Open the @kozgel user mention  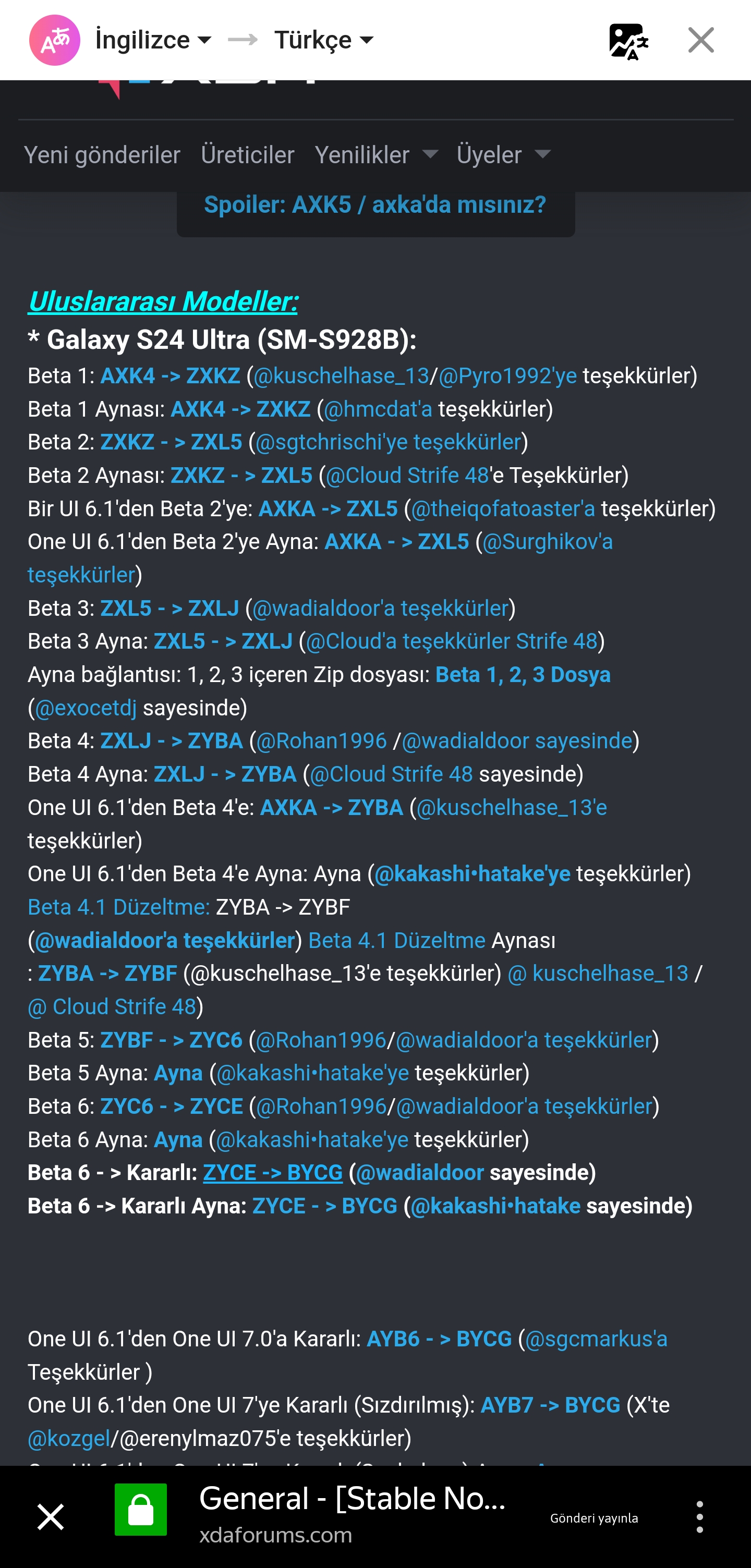[69, 1438]
